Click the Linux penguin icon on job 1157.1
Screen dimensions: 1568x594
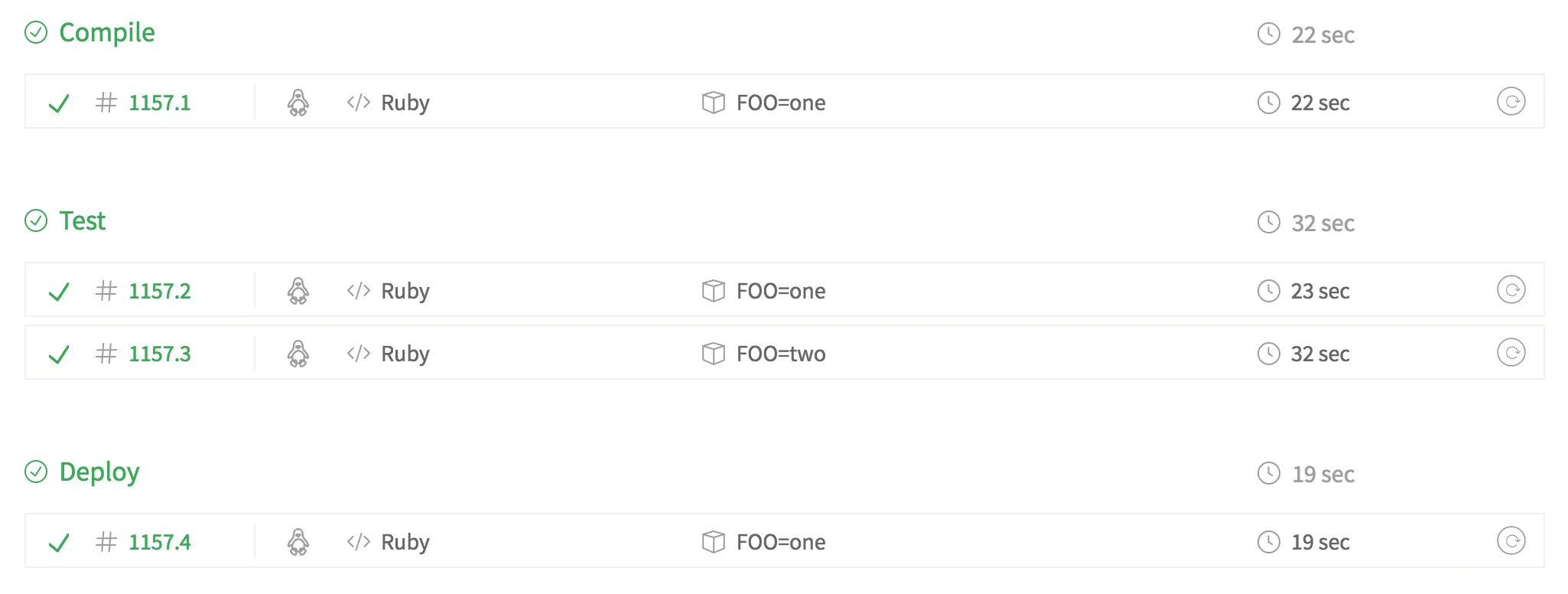point(298,103)
